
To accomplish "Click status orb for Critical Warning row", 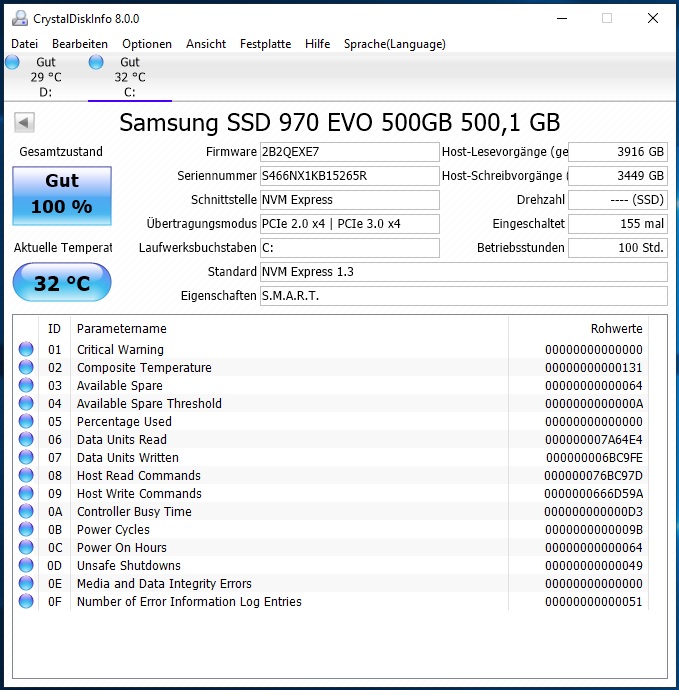I will [x=26, y=349].
